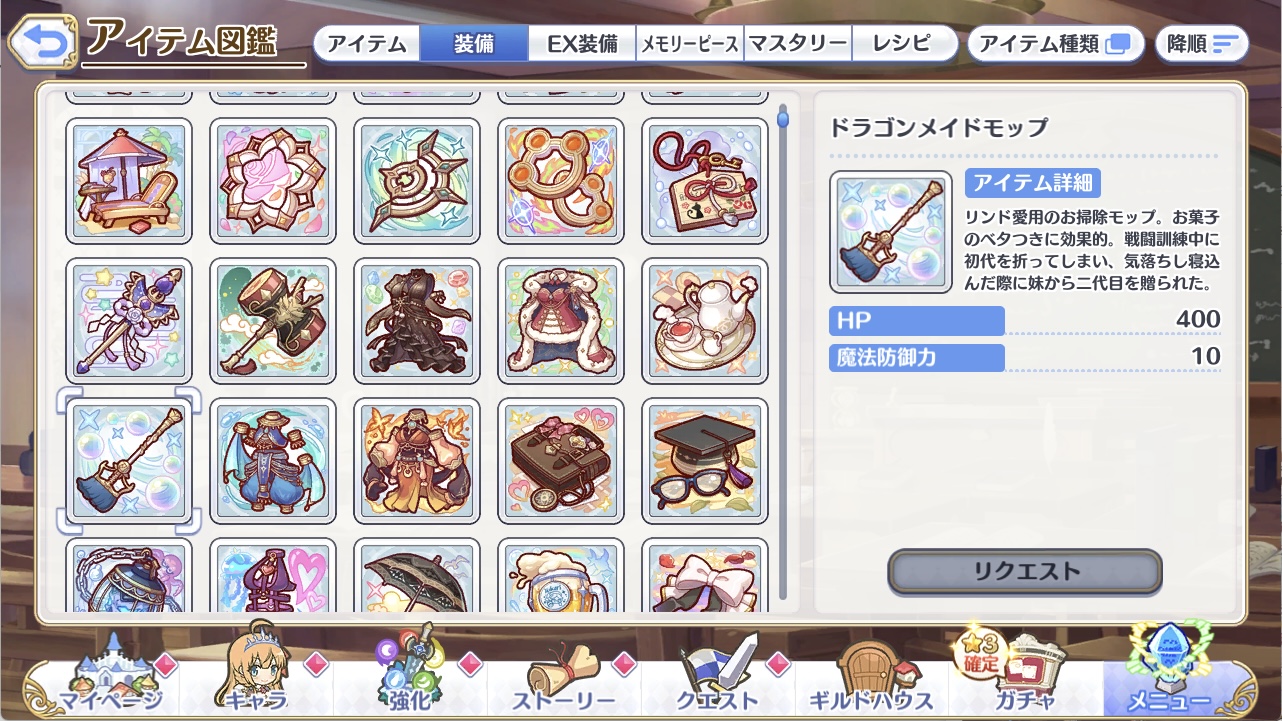Screen dimensions: 1282x721
Task: Click the リクエスト button
Action: point(1025,572)
